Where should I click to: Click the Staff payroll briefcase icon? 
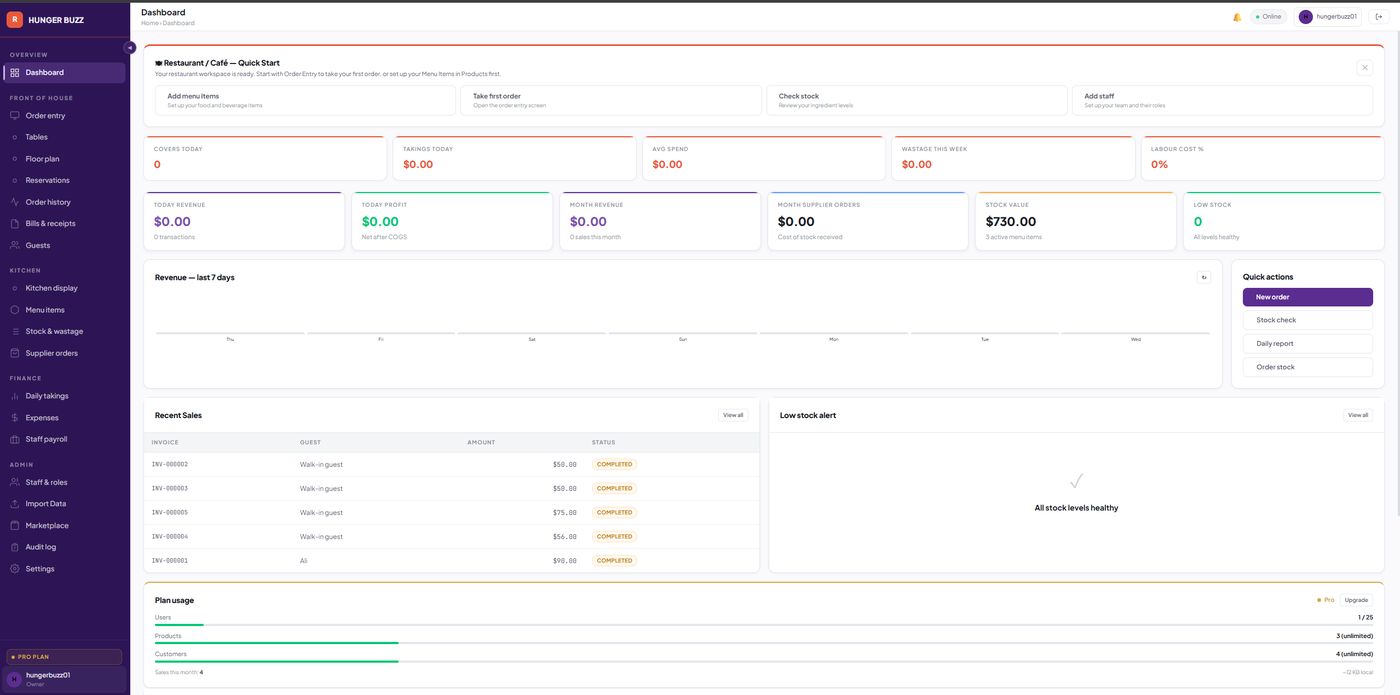(x=15, y=439)
